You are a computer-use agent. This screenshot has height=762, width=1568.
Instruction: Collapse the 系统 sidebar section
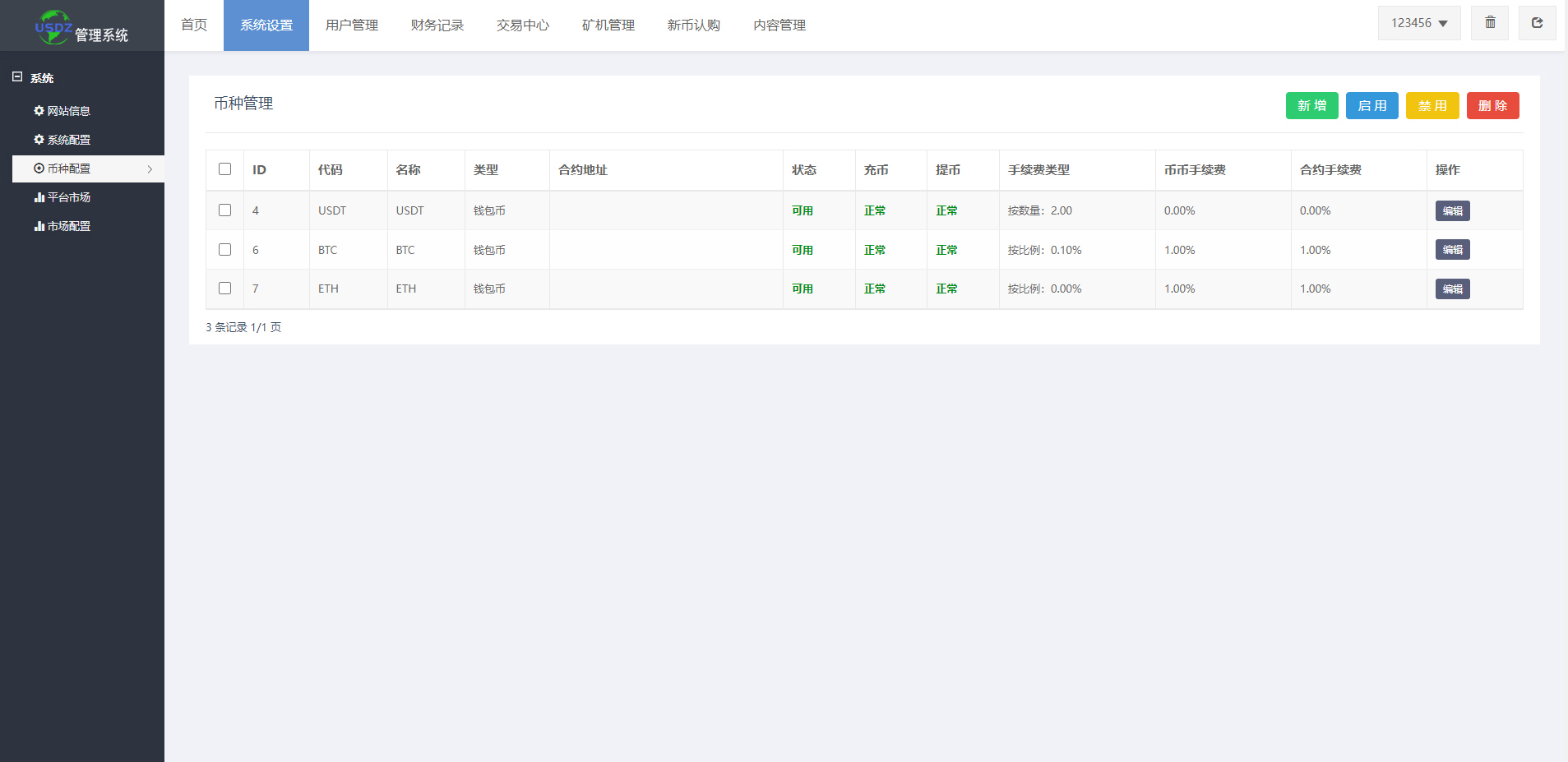point(16,76)
